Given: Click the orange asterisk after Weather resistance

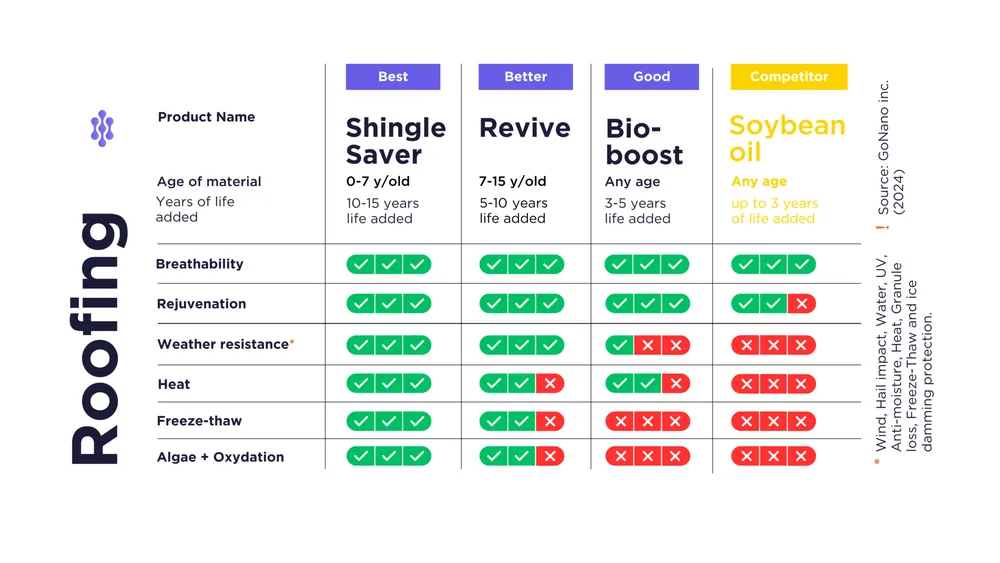Looking at the screenshot, I should coord(292,343).
